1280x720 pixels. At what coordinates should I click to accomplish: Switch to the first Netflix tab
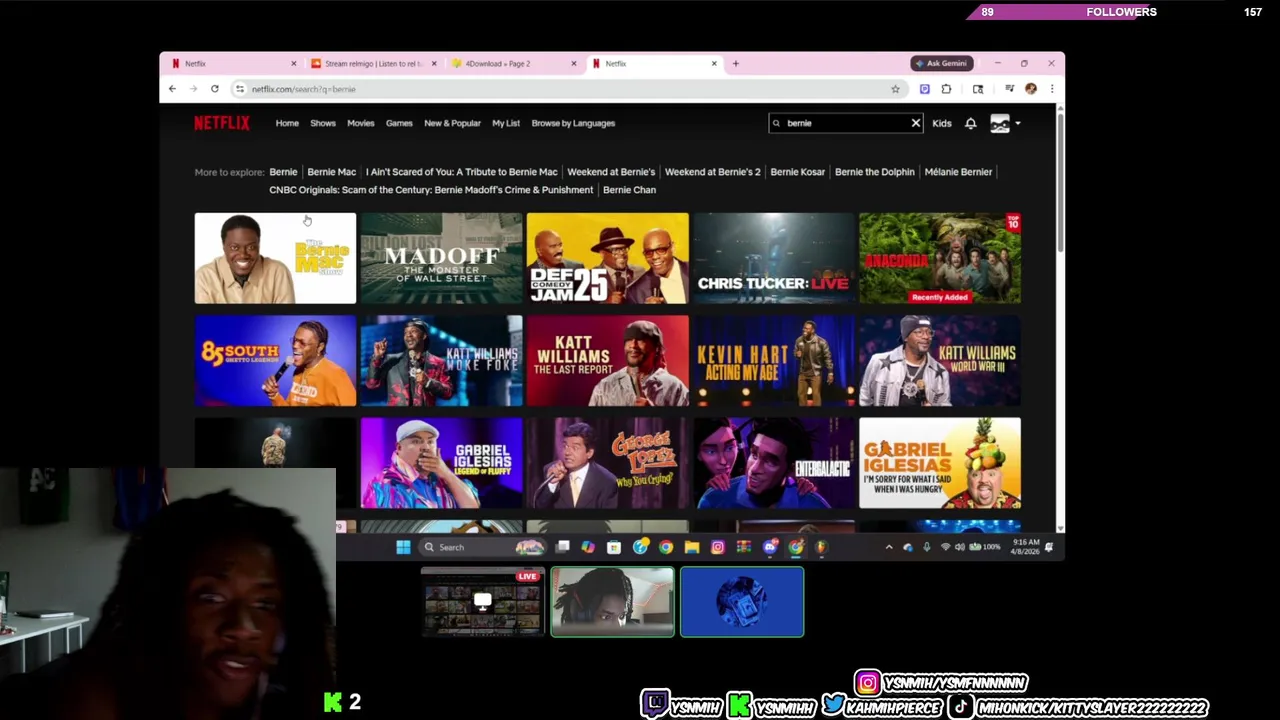pos(232,63)
